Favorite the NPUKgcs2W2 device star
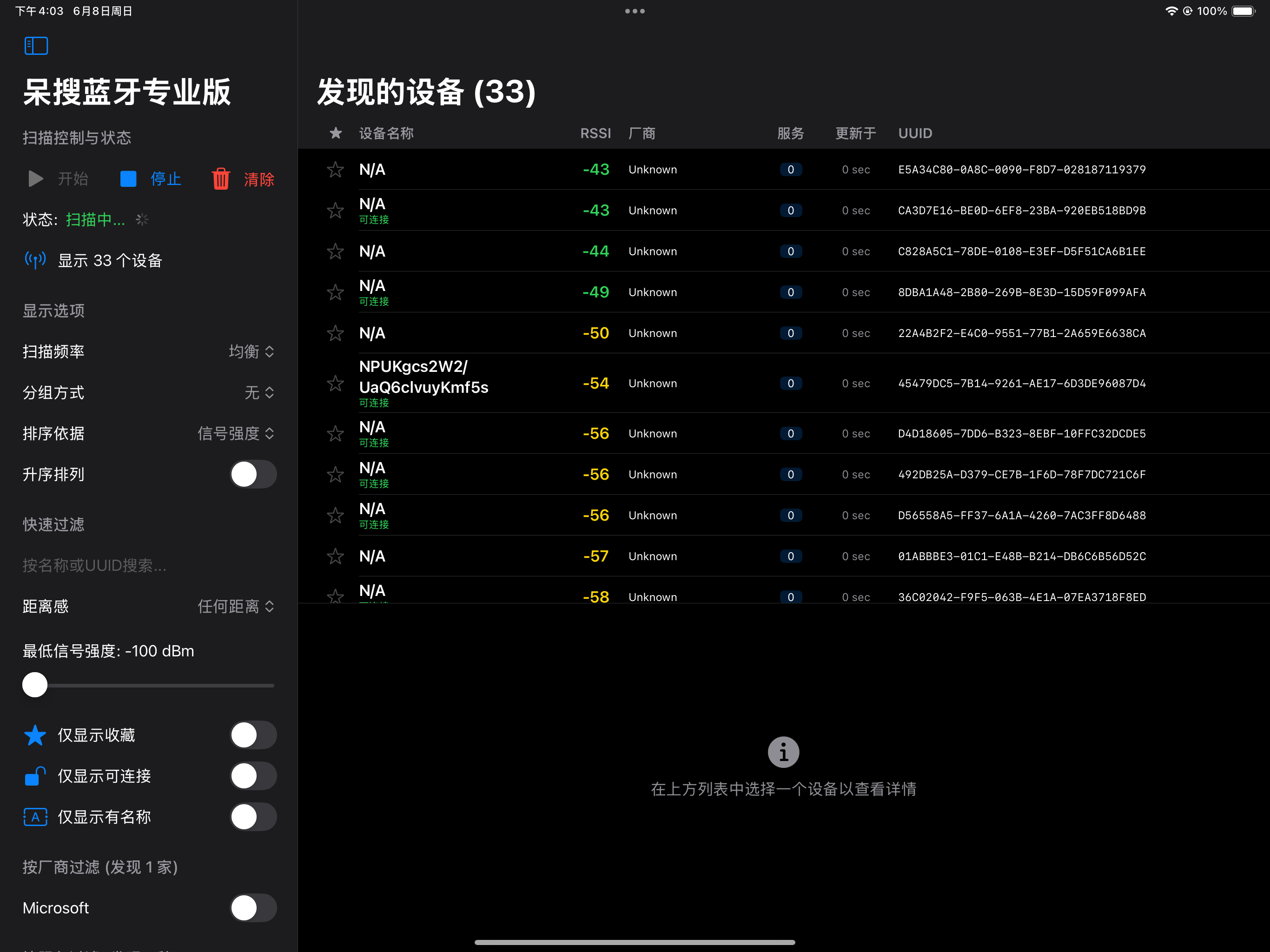 pos(335,383)
